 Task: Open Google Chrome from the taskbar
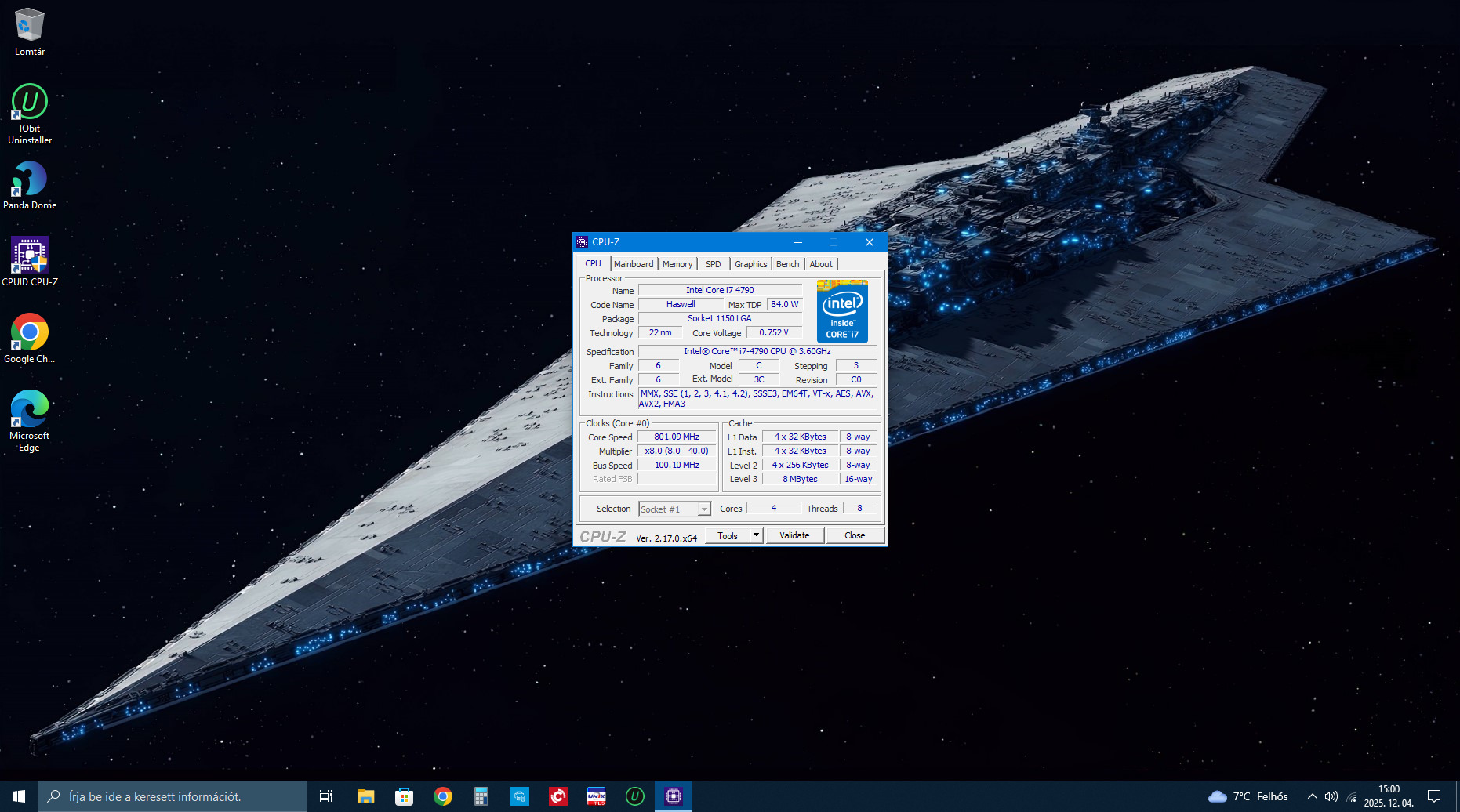(443, 796)
